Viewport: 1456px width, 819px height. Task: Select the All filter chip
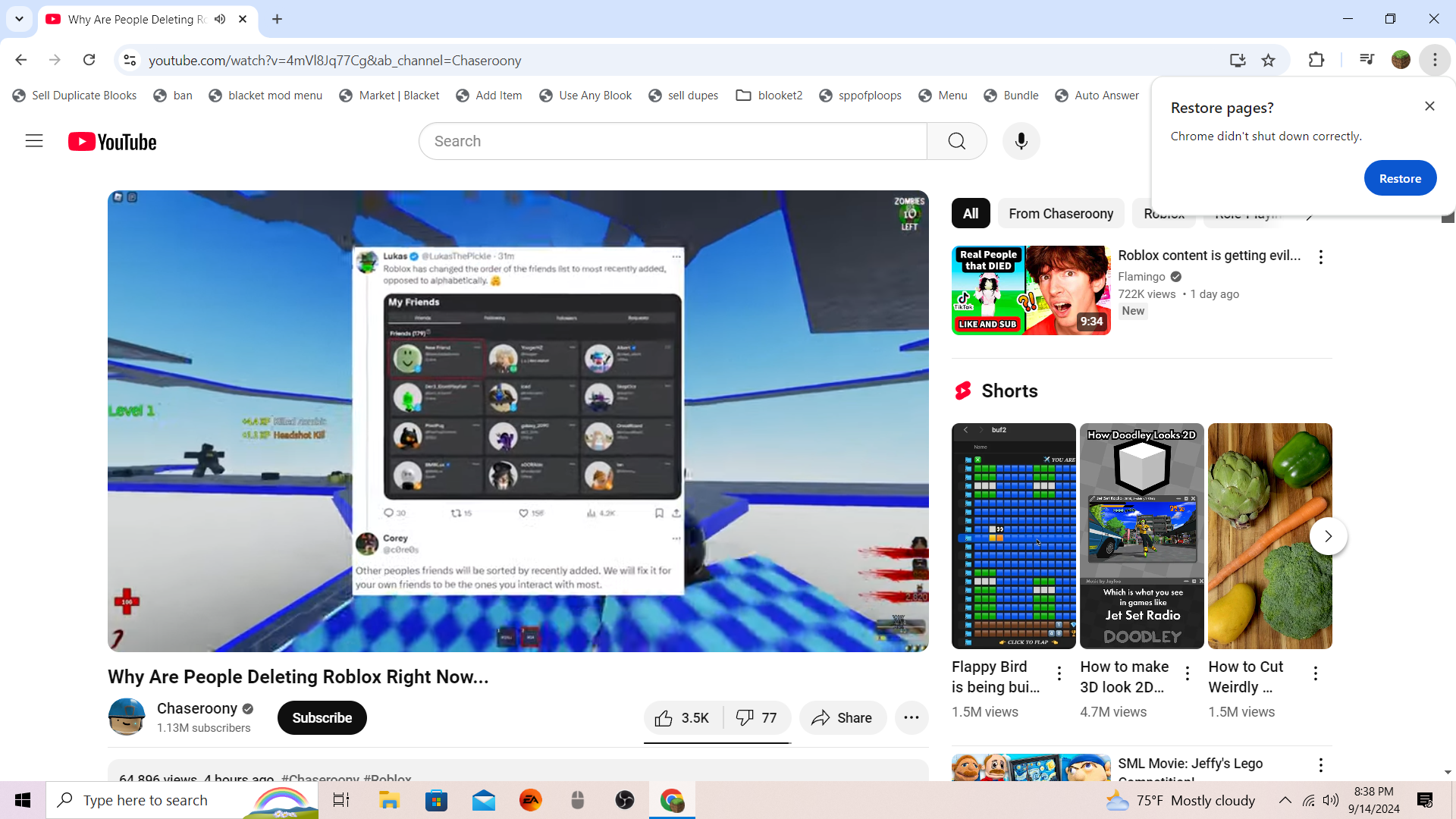[x=970, y=214]
